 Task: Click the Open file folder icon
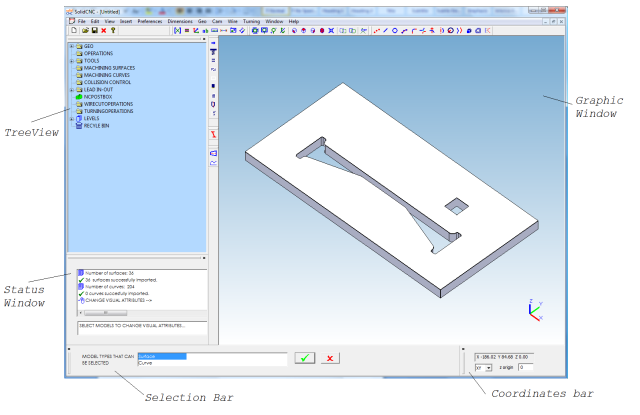[x=83, y=30]
